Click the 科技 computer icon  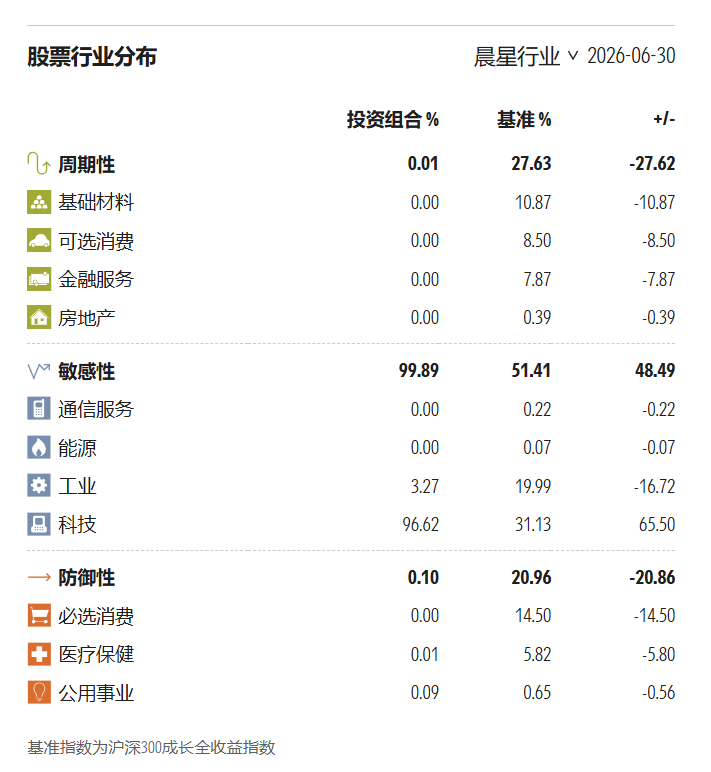tap(39, 524)
